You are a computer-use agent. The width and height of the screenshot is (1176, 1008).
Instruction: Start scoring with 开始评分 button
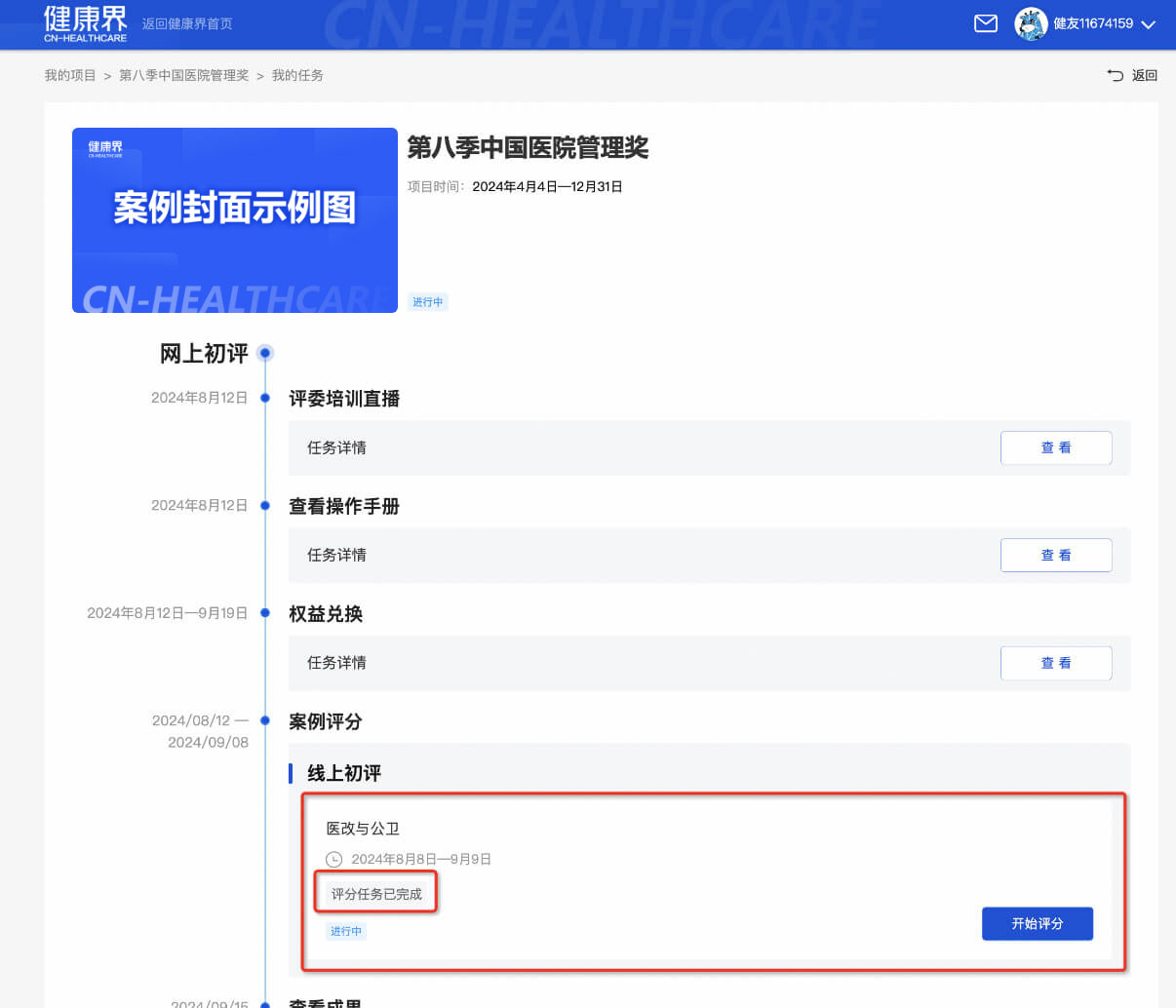coord(1038,923)
